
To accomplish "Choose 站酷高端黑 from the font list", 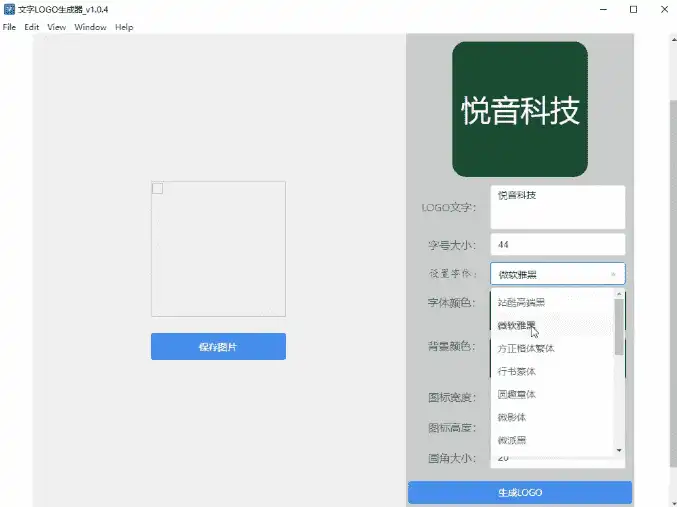I will coord(552,302).
